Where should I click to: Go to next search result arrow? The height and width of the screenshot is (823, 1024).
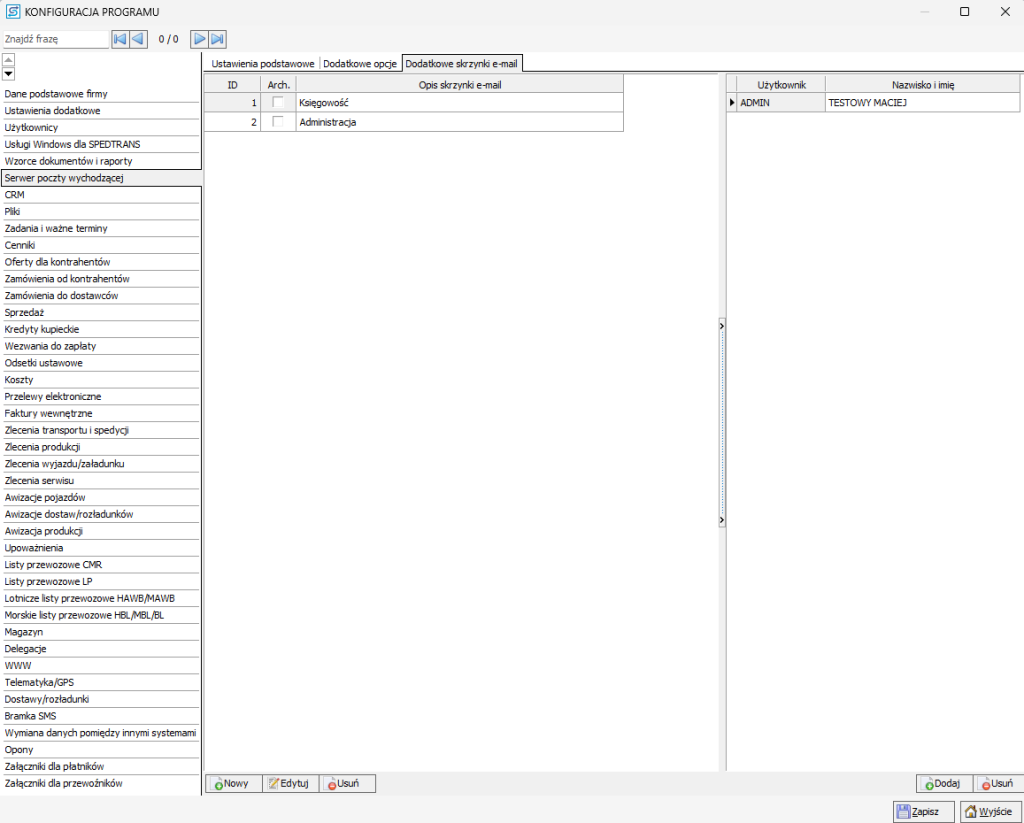pos(200,39)
